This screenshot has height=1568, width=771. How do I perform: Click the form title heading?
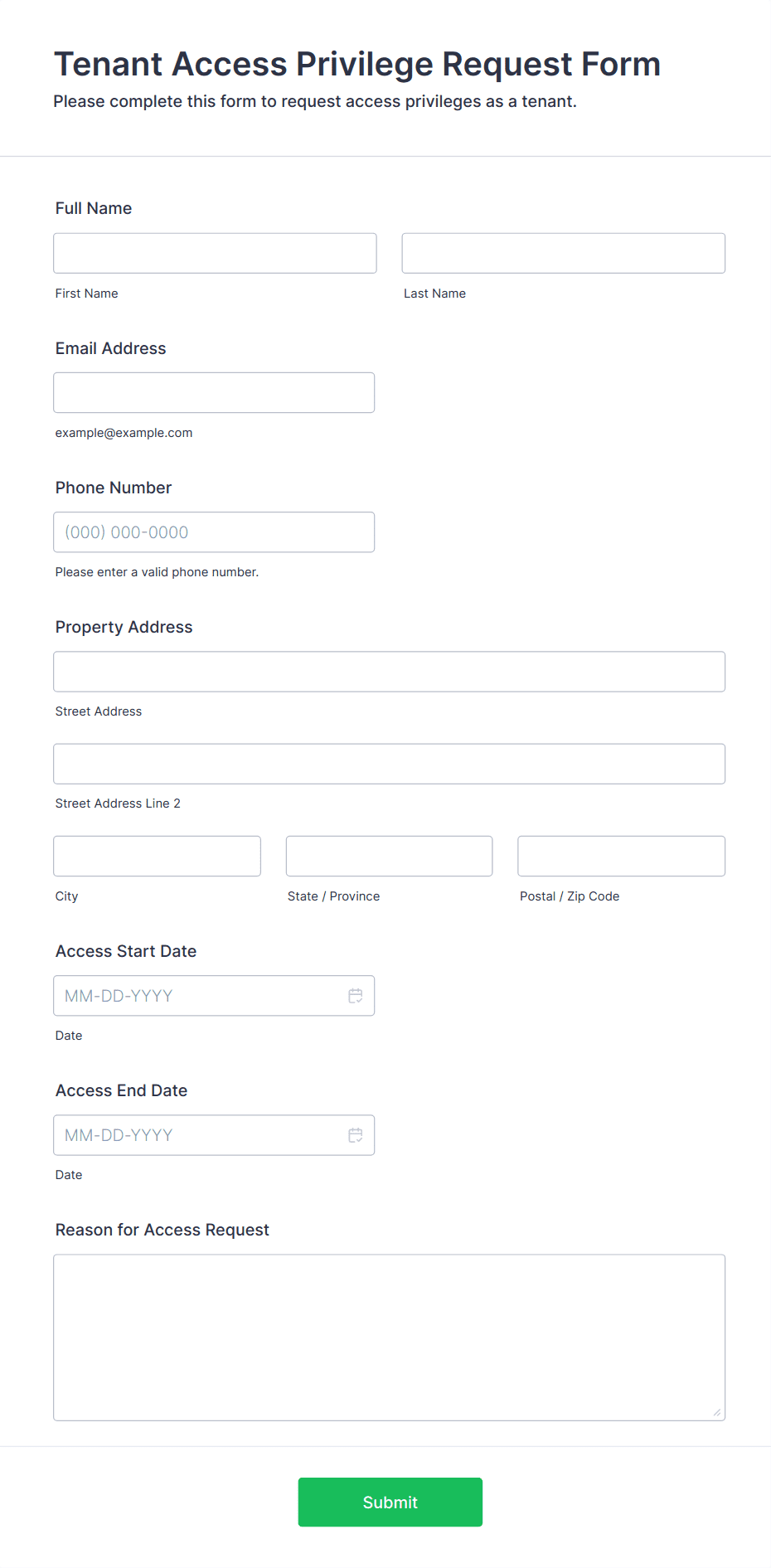point(356,64)
